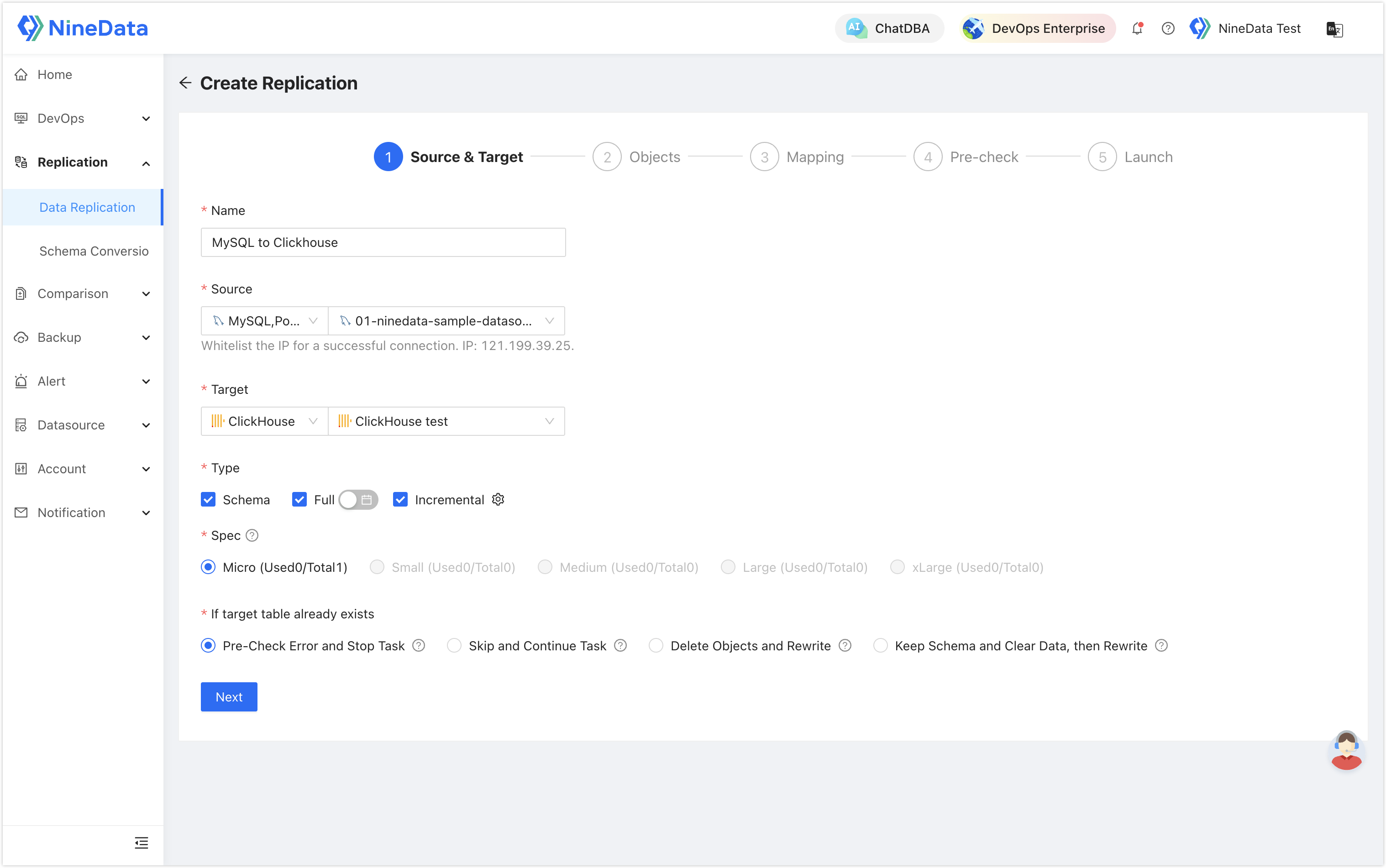
Task: Expand the DevOps menu chevron
Action: pyautogui.click(x=147, y=119)
